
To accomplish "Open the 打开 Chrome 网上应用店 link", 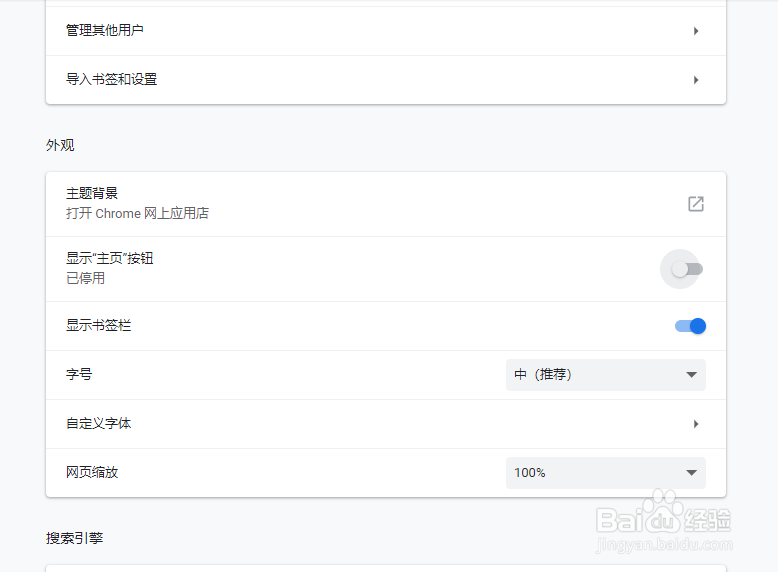I will point(137,213).
